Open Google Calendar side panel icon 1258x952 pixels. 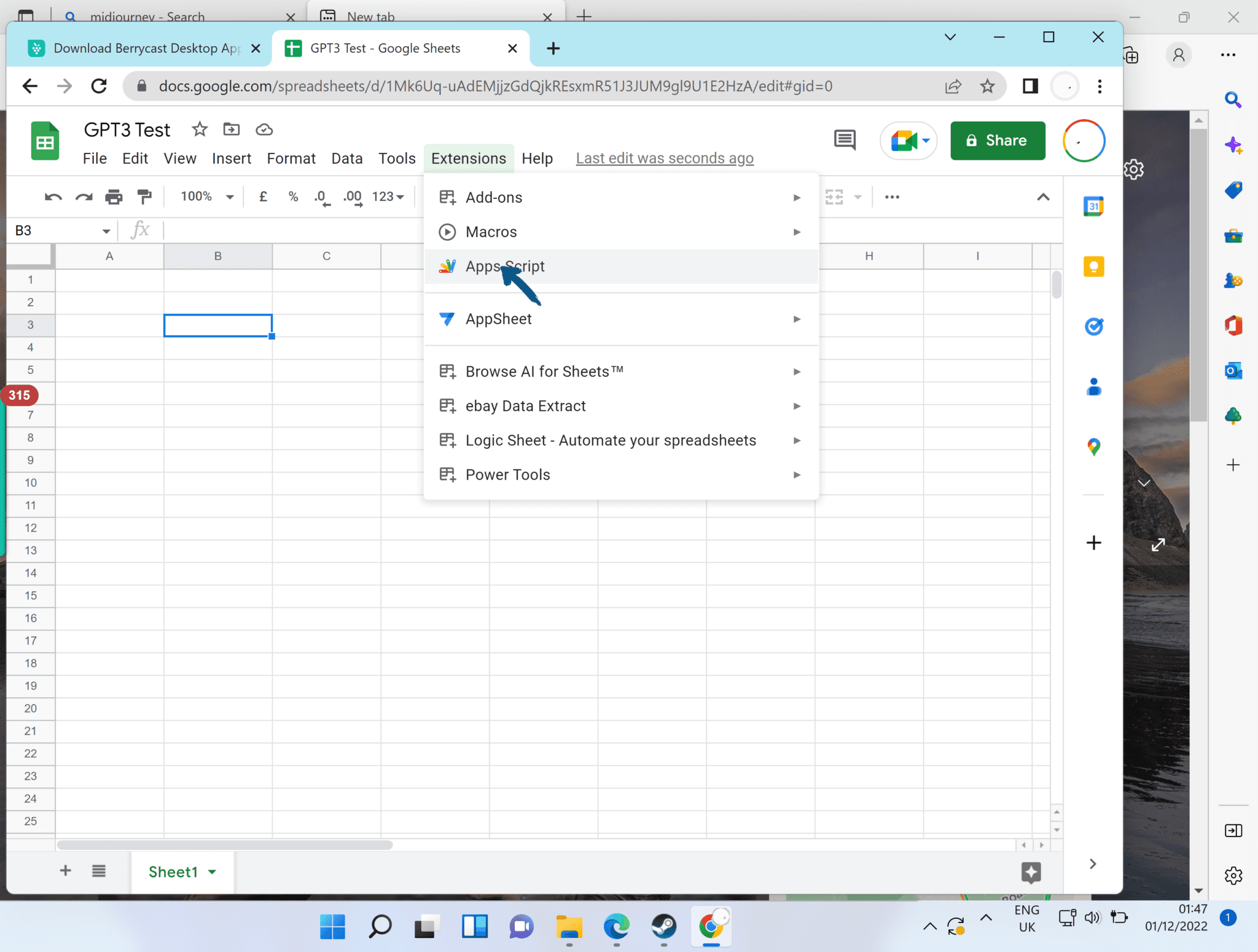1093,206
